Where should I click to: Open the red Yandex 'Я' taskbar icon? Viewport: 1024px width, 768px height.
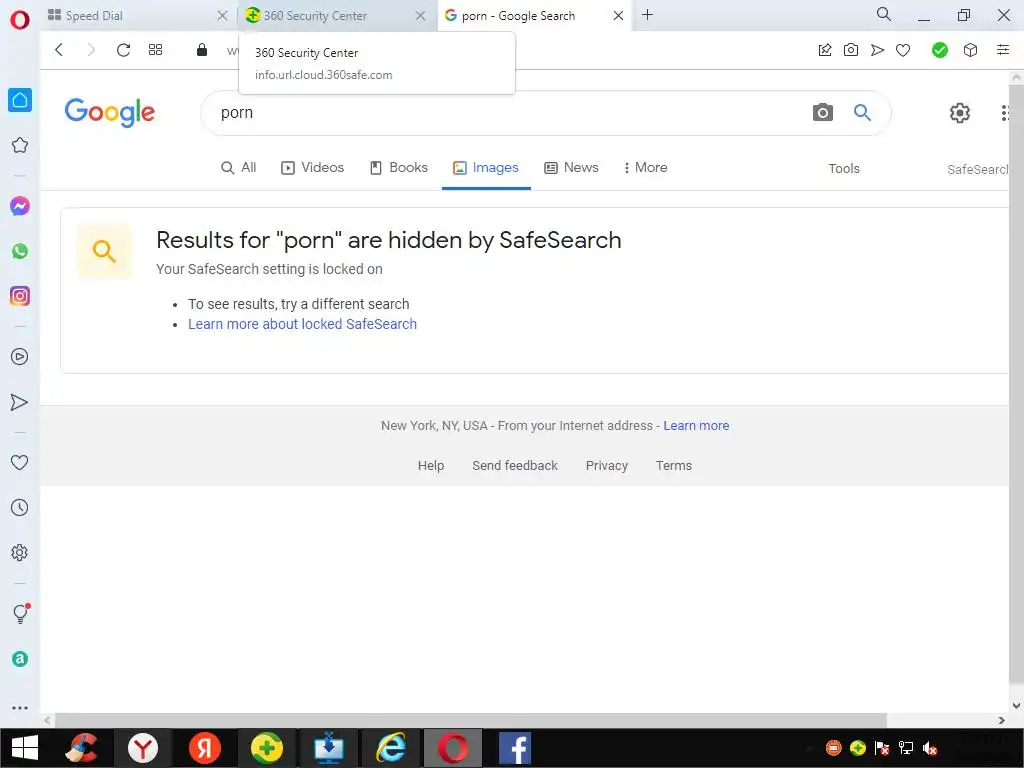tap(204, 748)
